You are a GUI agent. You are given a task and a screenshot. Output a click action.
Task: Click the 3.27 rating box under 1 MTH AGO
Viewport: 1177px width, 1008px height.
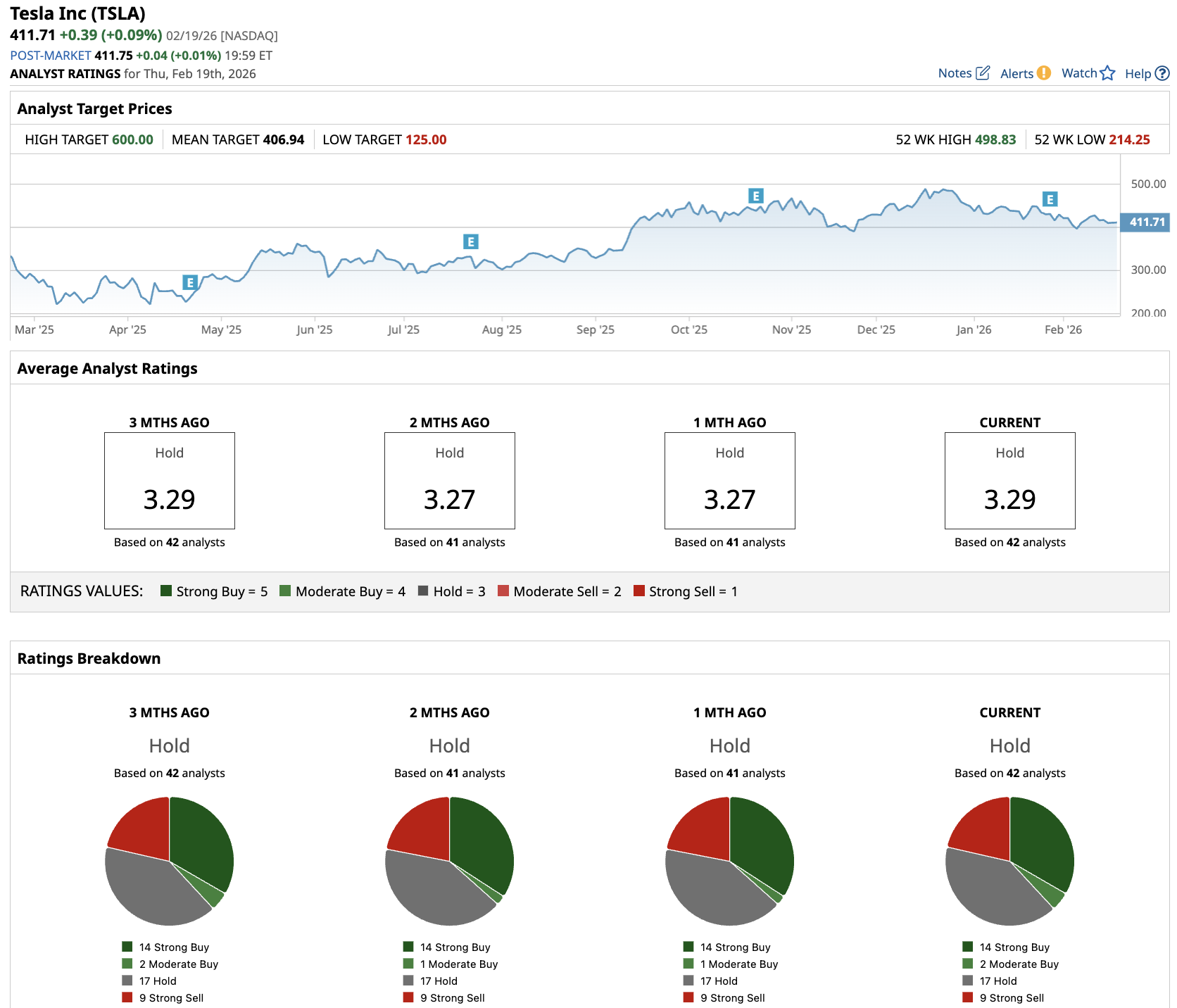pos(730,481)
